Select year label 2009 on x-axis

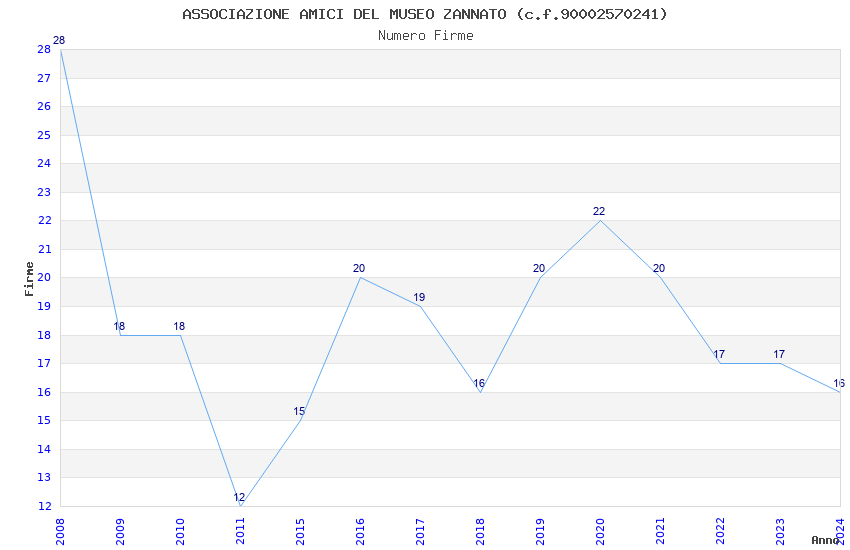pyautogui.click(x=120, y=531)
